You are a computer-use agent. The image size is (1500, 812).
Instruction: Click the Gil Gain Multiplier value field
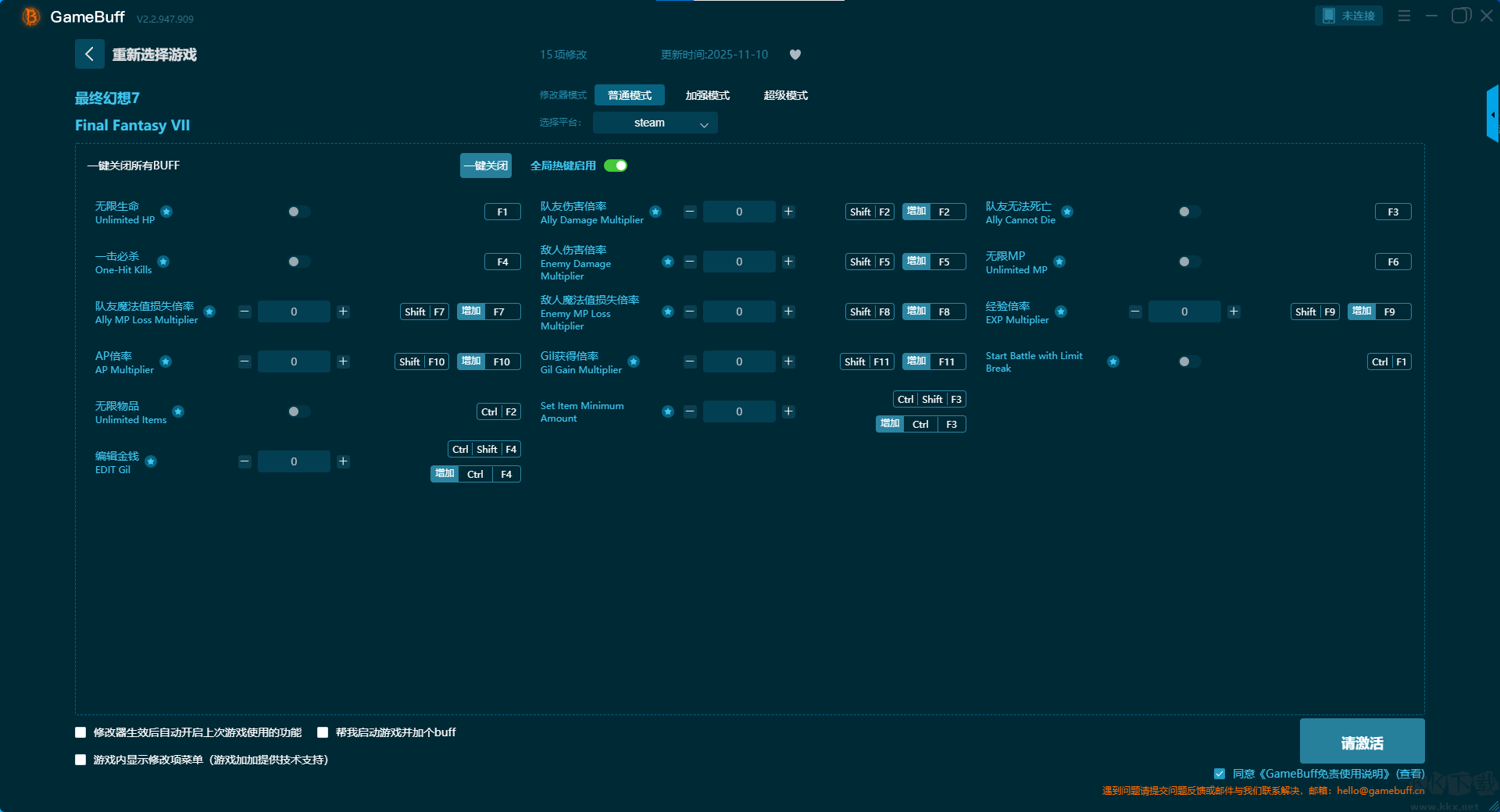738,361
